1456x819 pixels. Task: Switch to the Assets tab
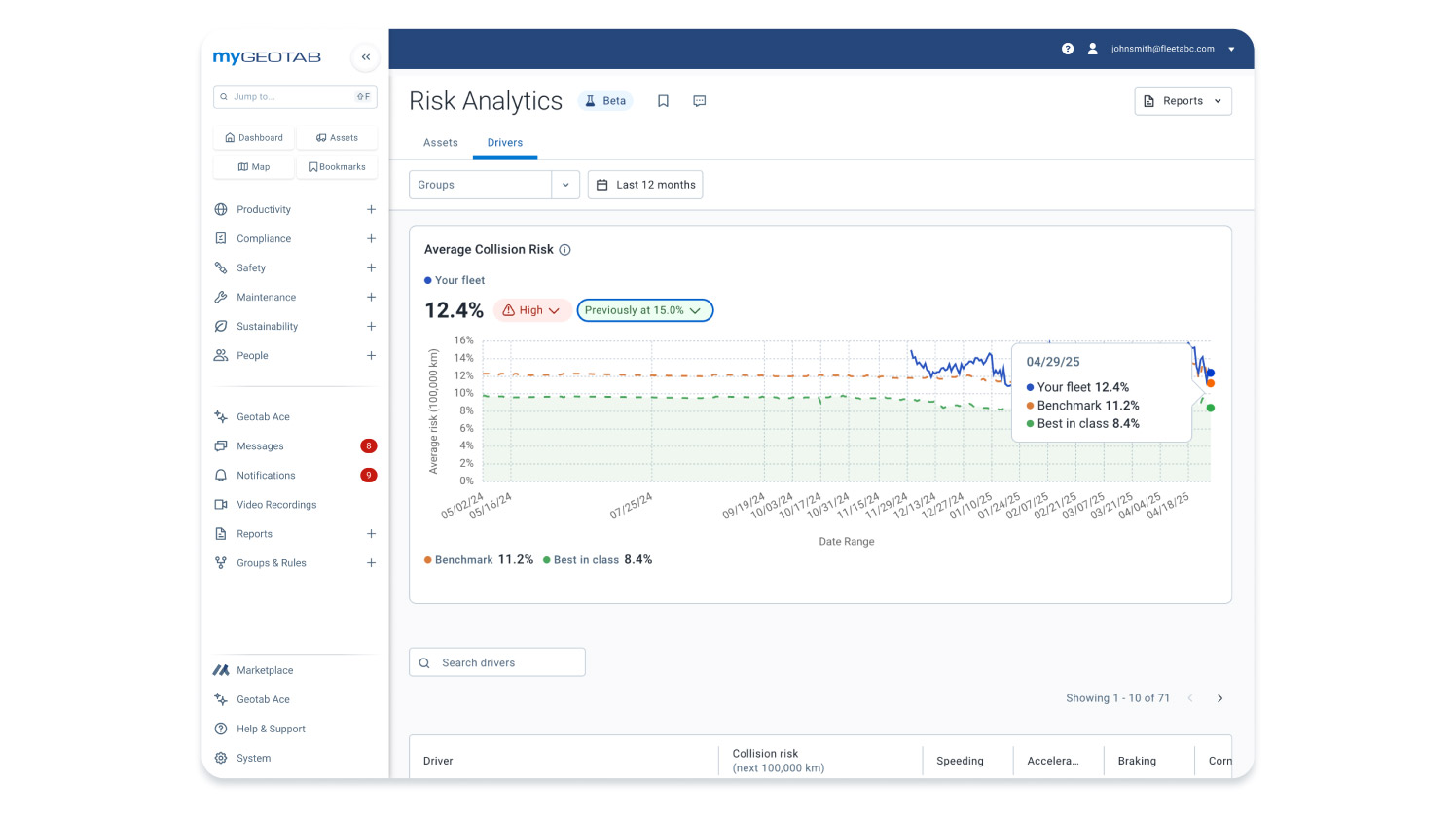pos(440,142)
